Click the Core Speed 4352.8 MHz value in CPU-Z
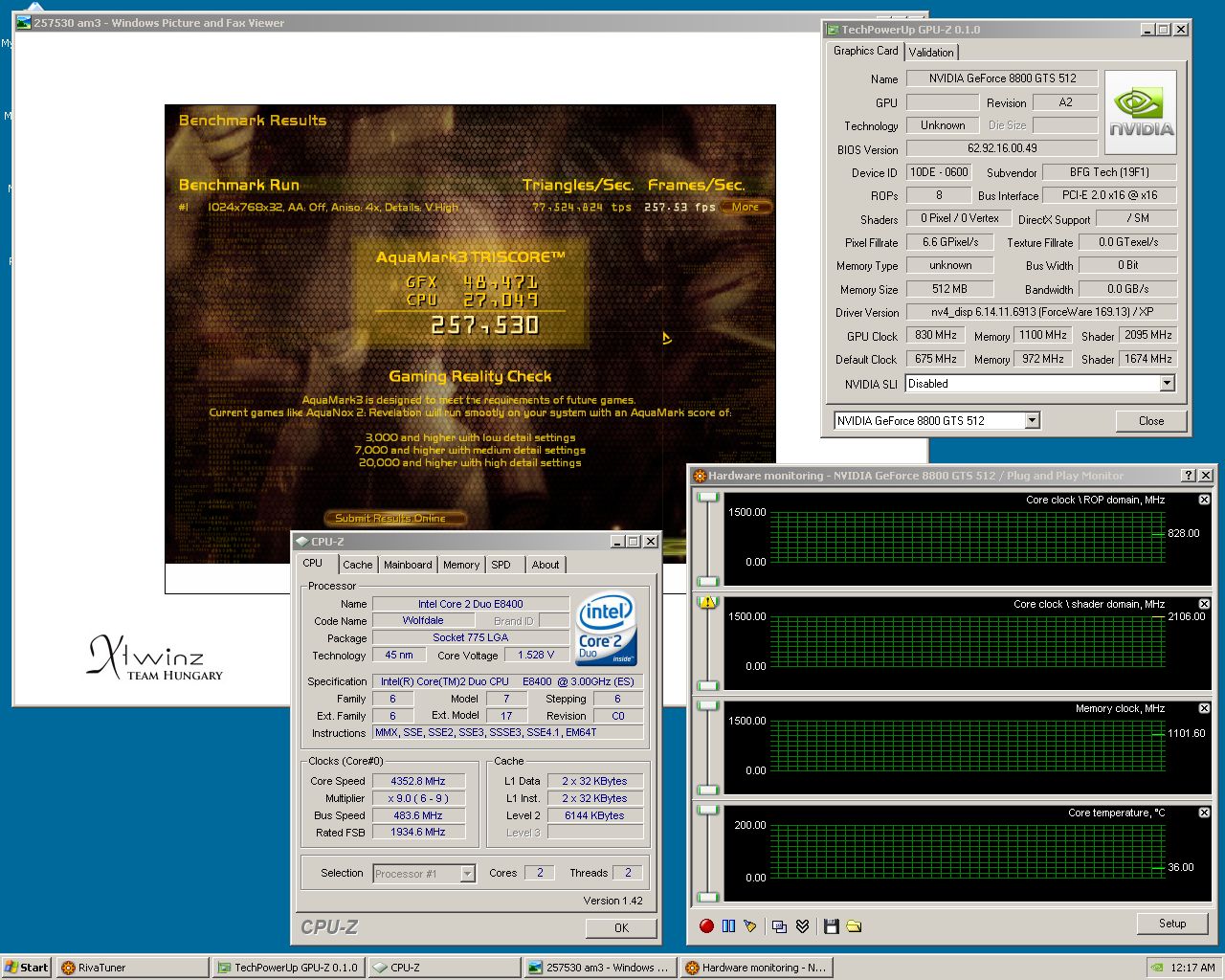Image resolution: width=1225 pixels, height=980 pixels. click(418, 781)
